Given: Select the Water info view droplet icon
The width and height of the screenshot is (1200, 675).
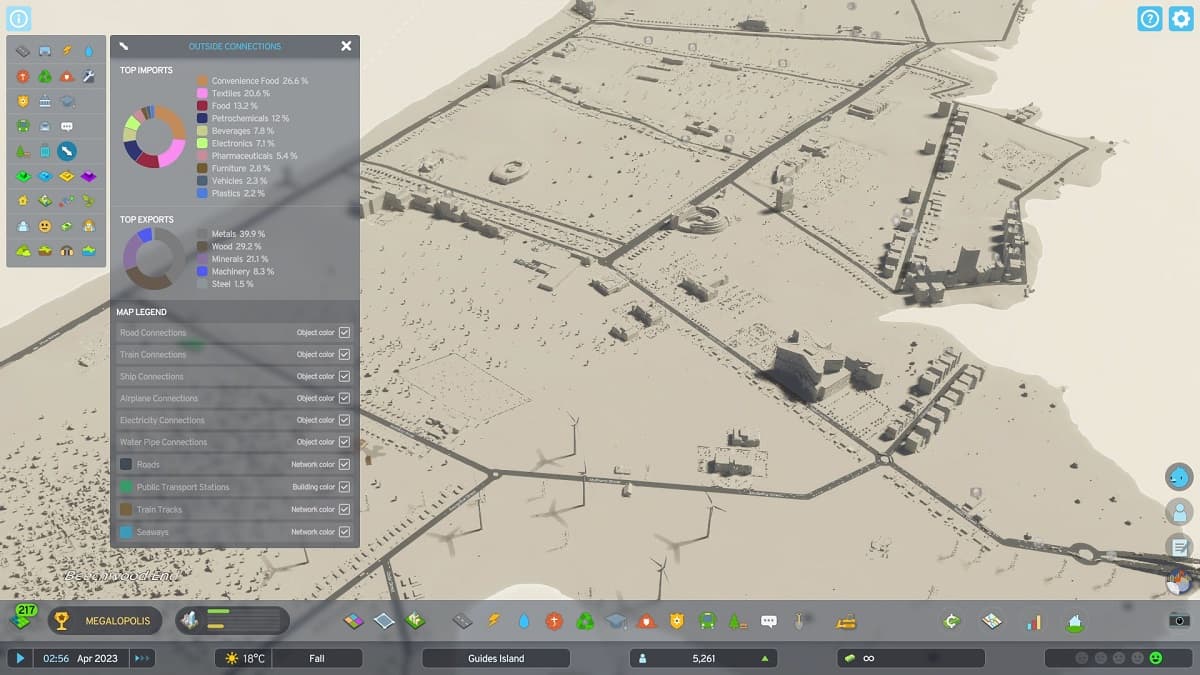Looking at the screenshot, I should coord(90,51).
